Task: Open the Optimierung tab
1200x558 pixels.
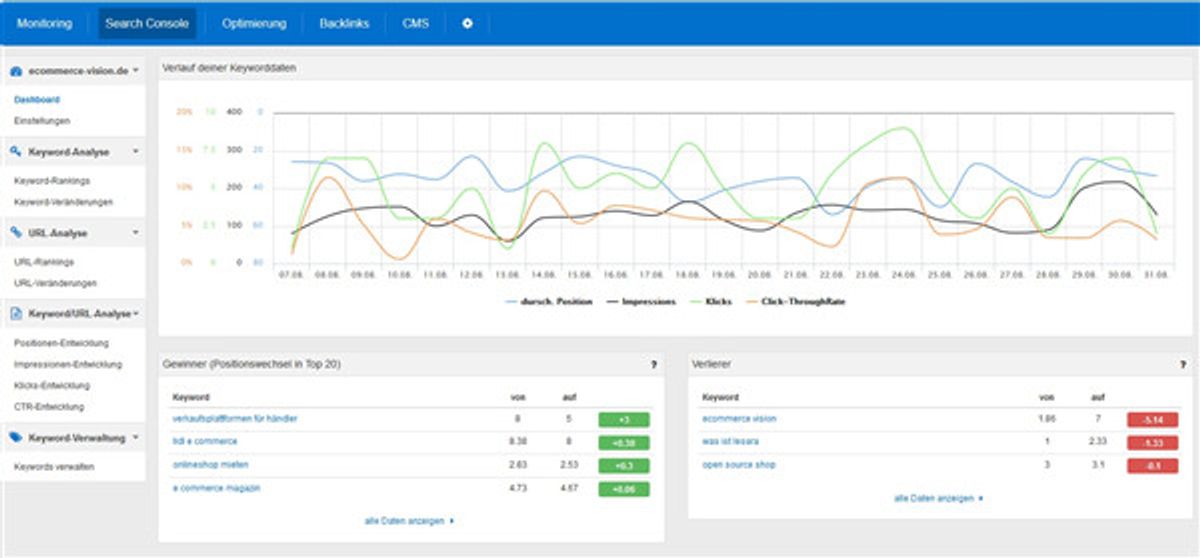Action: pyautogui.click(x=254, y=23)
